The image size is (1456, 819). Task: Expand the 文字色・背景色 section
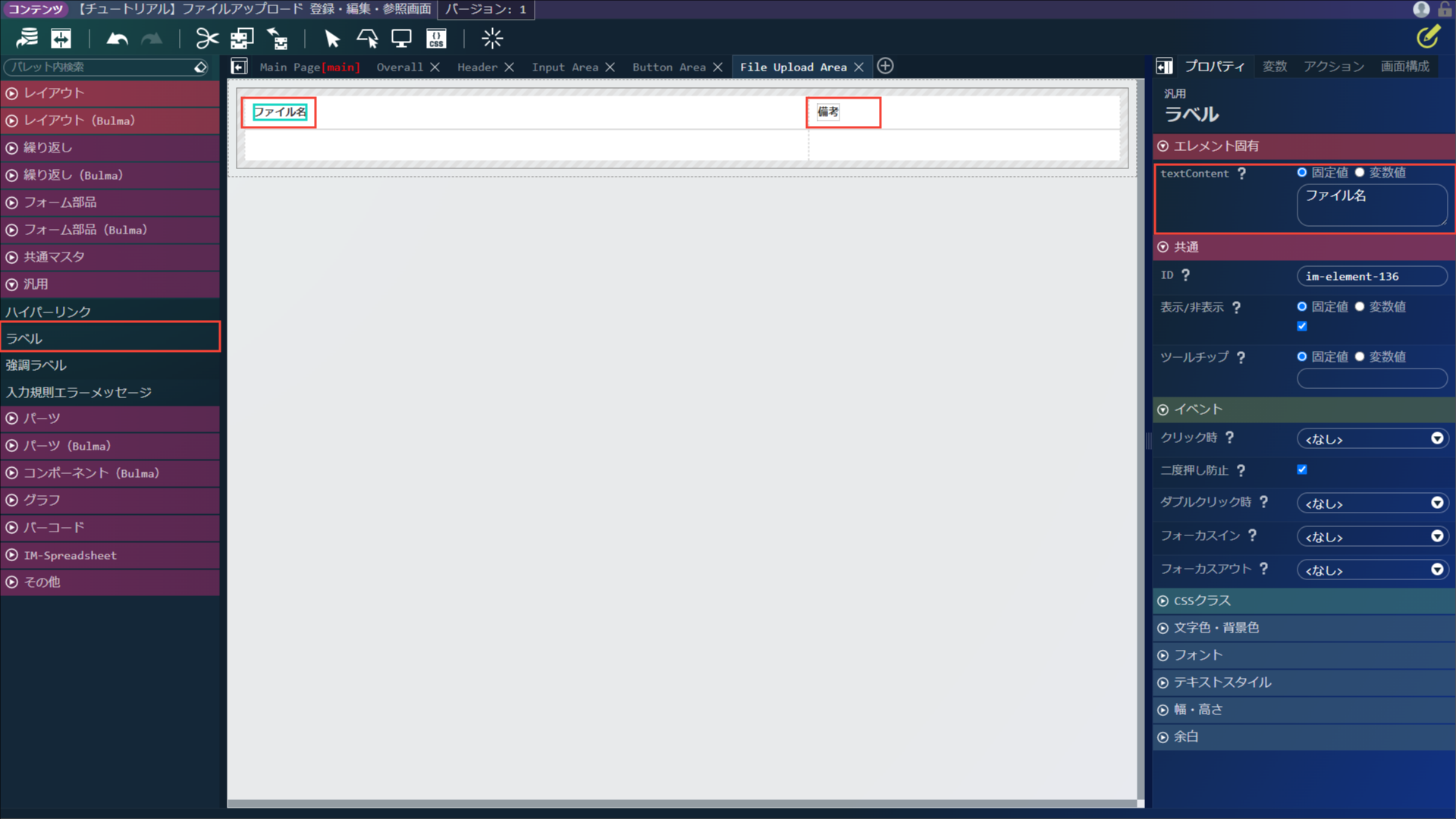point(1304,628)
